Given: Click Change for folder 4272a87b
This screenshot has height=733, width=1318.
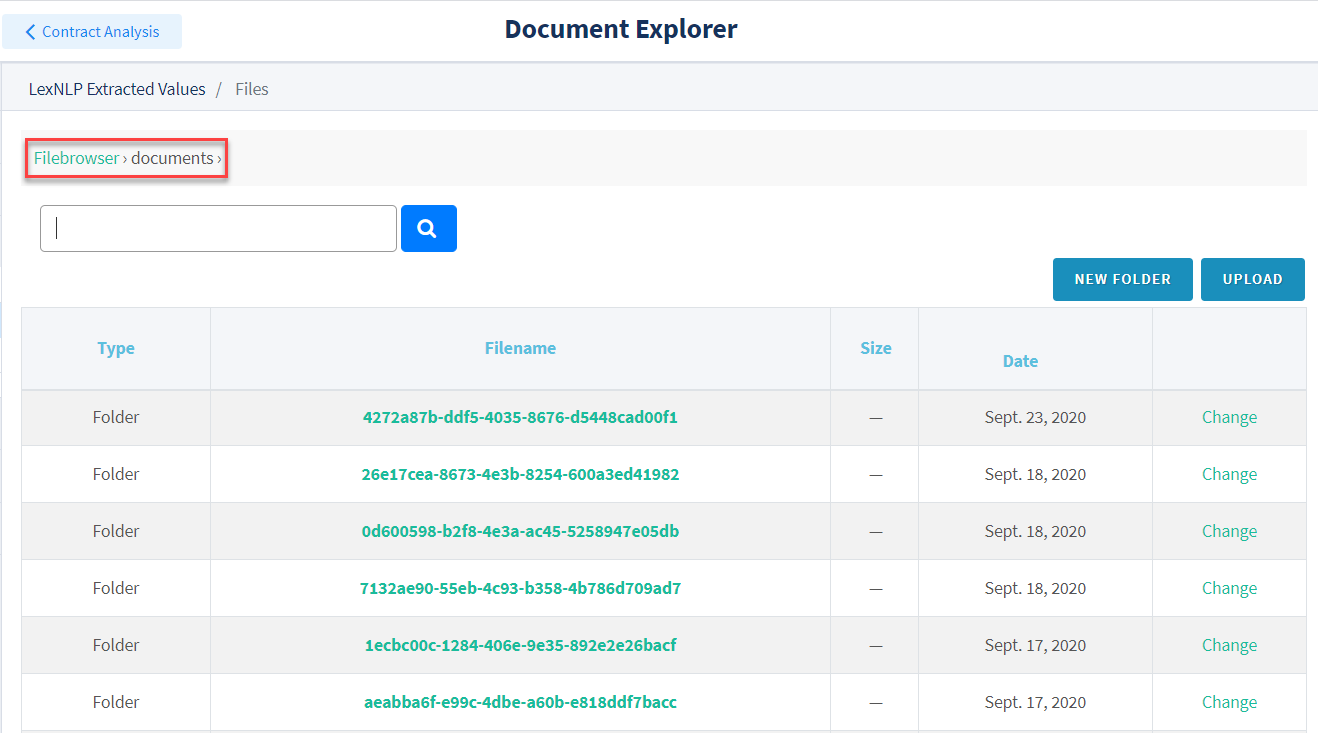Looking at the screenshot, I should (1229, 418).
